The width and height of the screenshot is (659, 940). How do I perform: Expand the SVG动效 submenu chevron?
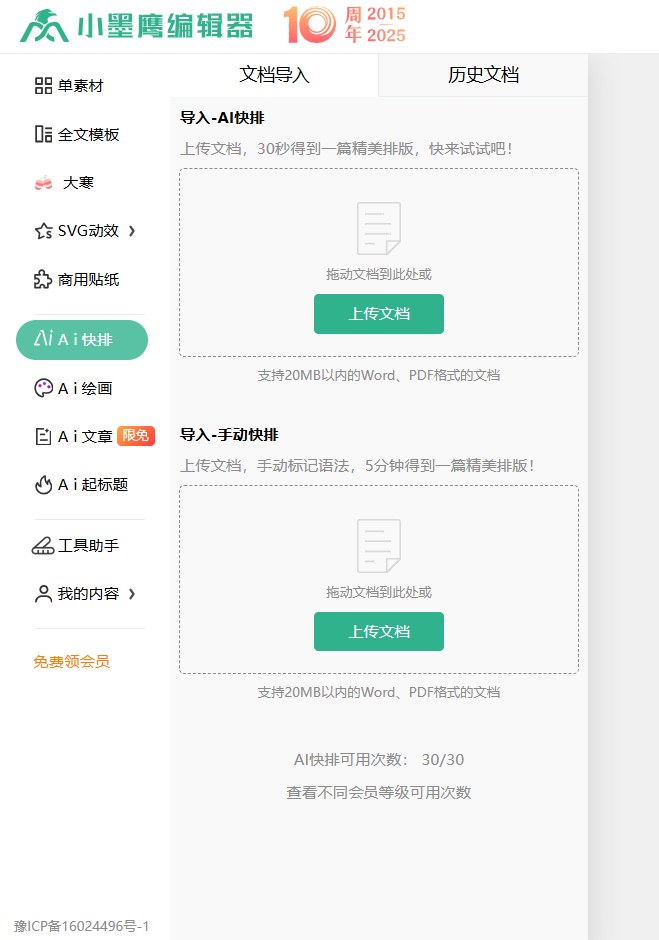(132, 231)
